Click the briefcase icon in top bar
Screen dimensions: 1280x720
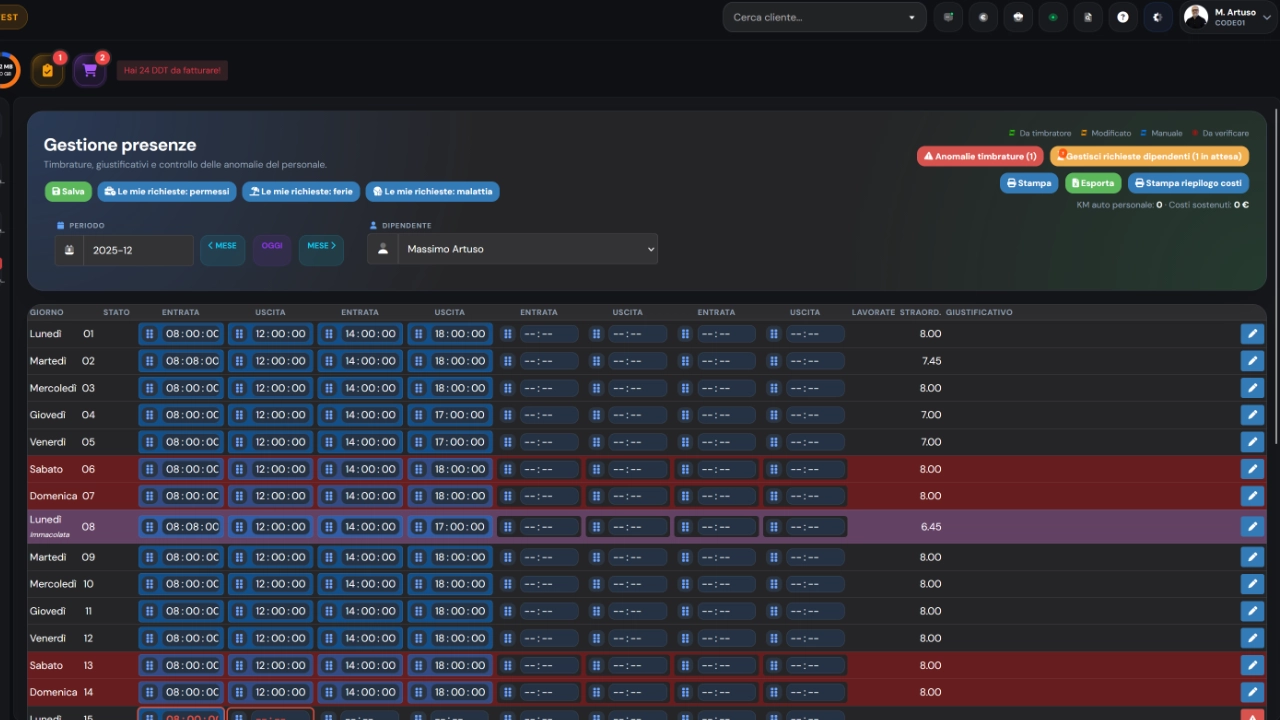point(1018,17)
